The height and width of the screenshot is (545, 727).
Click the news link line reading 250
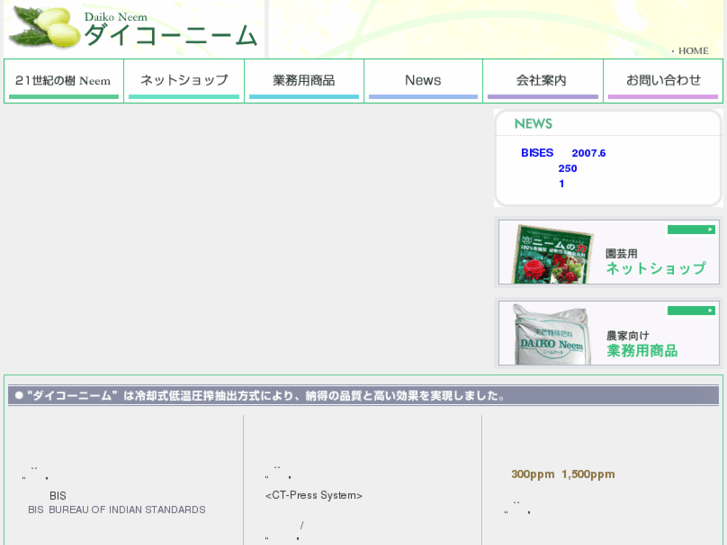(568, 168)
